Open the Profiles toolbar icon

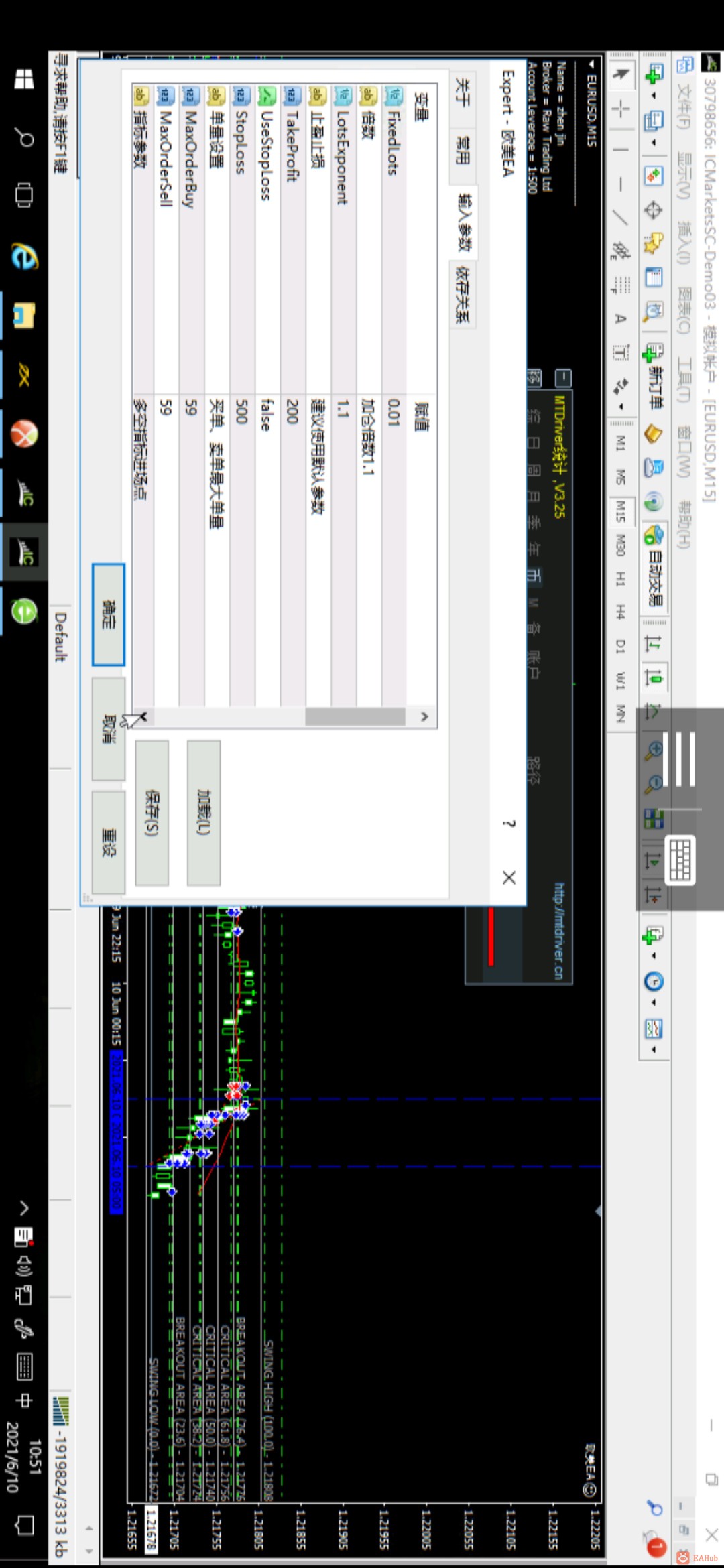pyautogui.click(x=654, y=121)
